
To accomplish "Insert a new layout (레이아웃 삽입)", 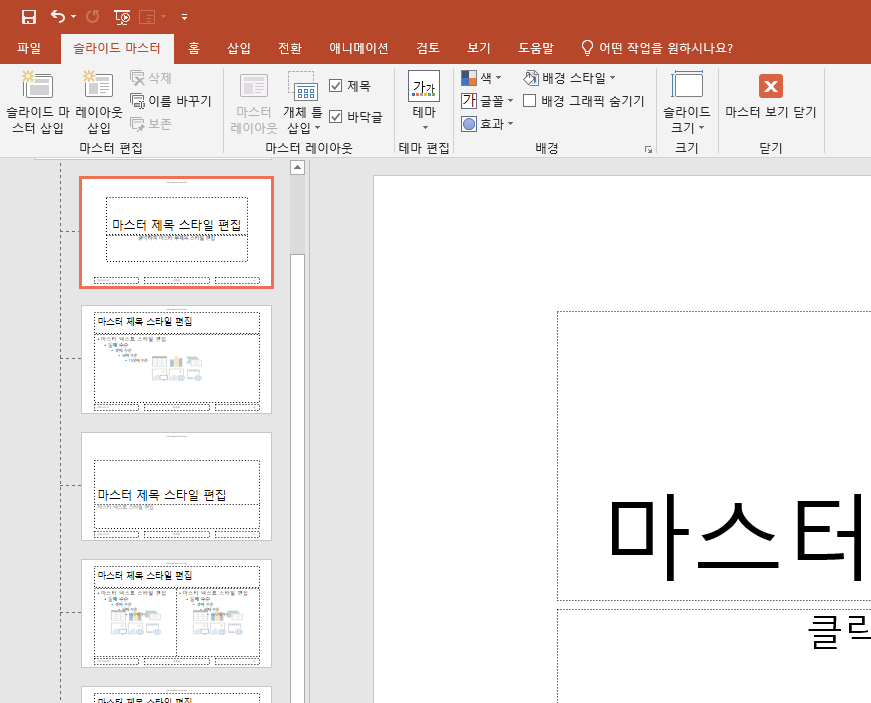I will (99, 102).
